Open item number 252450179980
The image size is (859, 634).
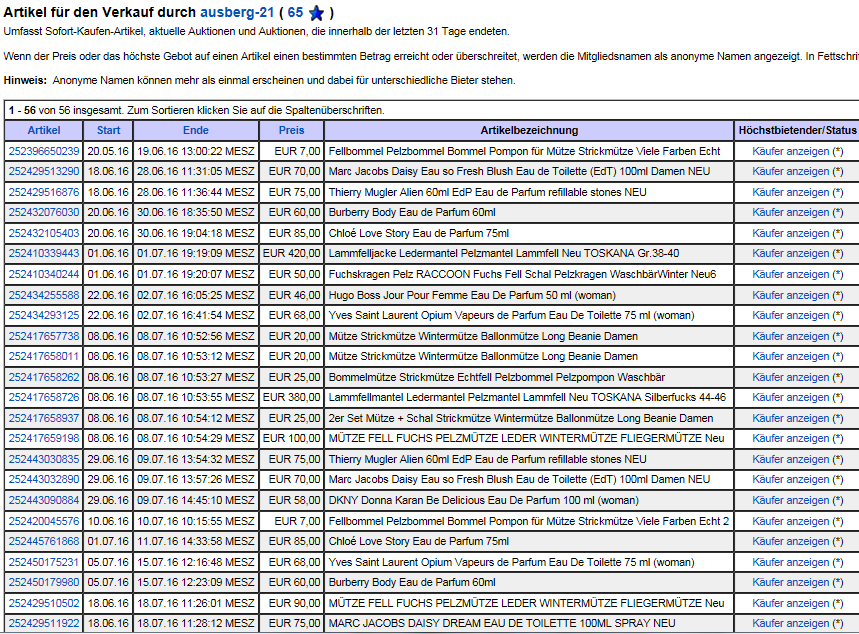[x=44, y=583]
